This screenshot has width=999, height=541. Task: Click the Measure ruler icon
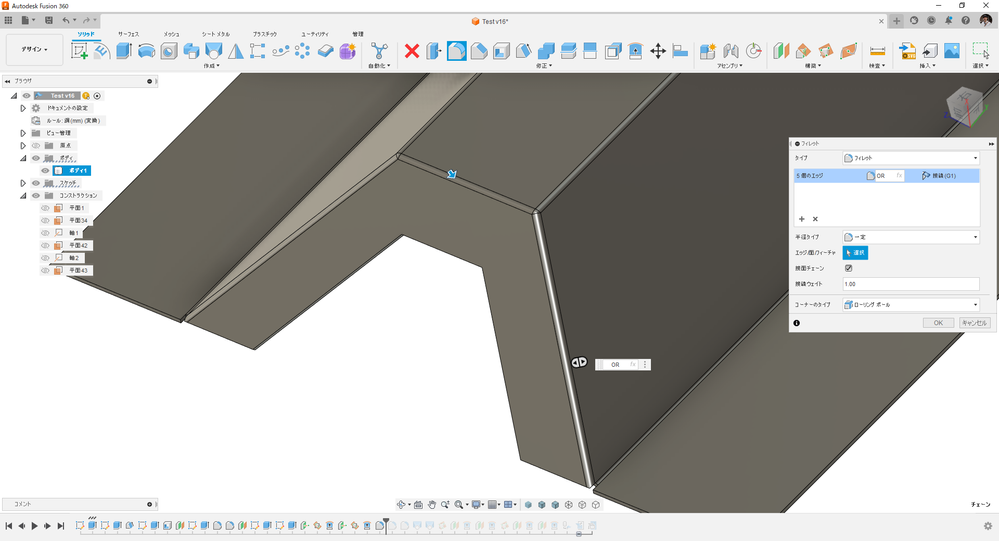tap(878, 51)
